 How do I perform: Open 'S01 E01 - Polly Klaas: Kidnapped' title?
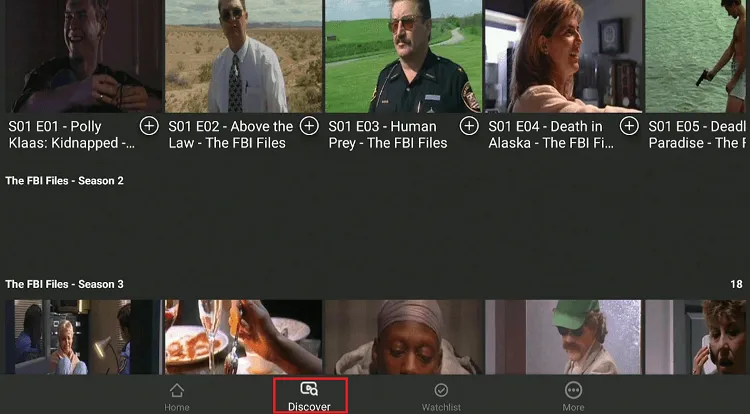(x=72, y=134)
